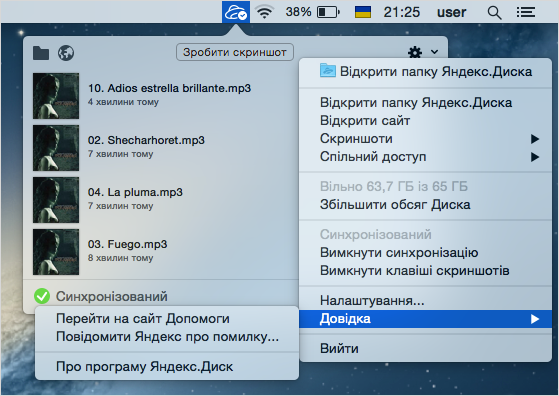This screenshot has height=396, width=559.
Task: Click file name 04. La pluma.mp3
Action: point(135,192)
